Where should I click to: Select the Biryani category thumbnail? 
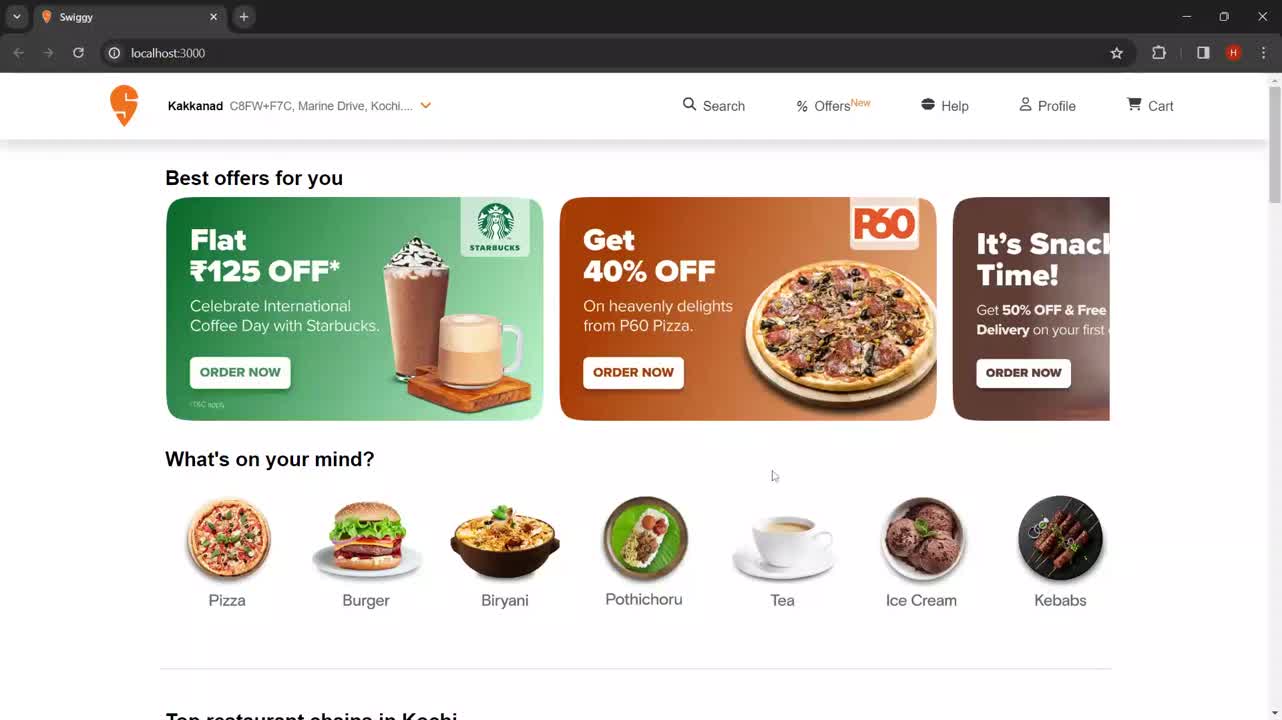pyautogui.click(x=505, y=540)
